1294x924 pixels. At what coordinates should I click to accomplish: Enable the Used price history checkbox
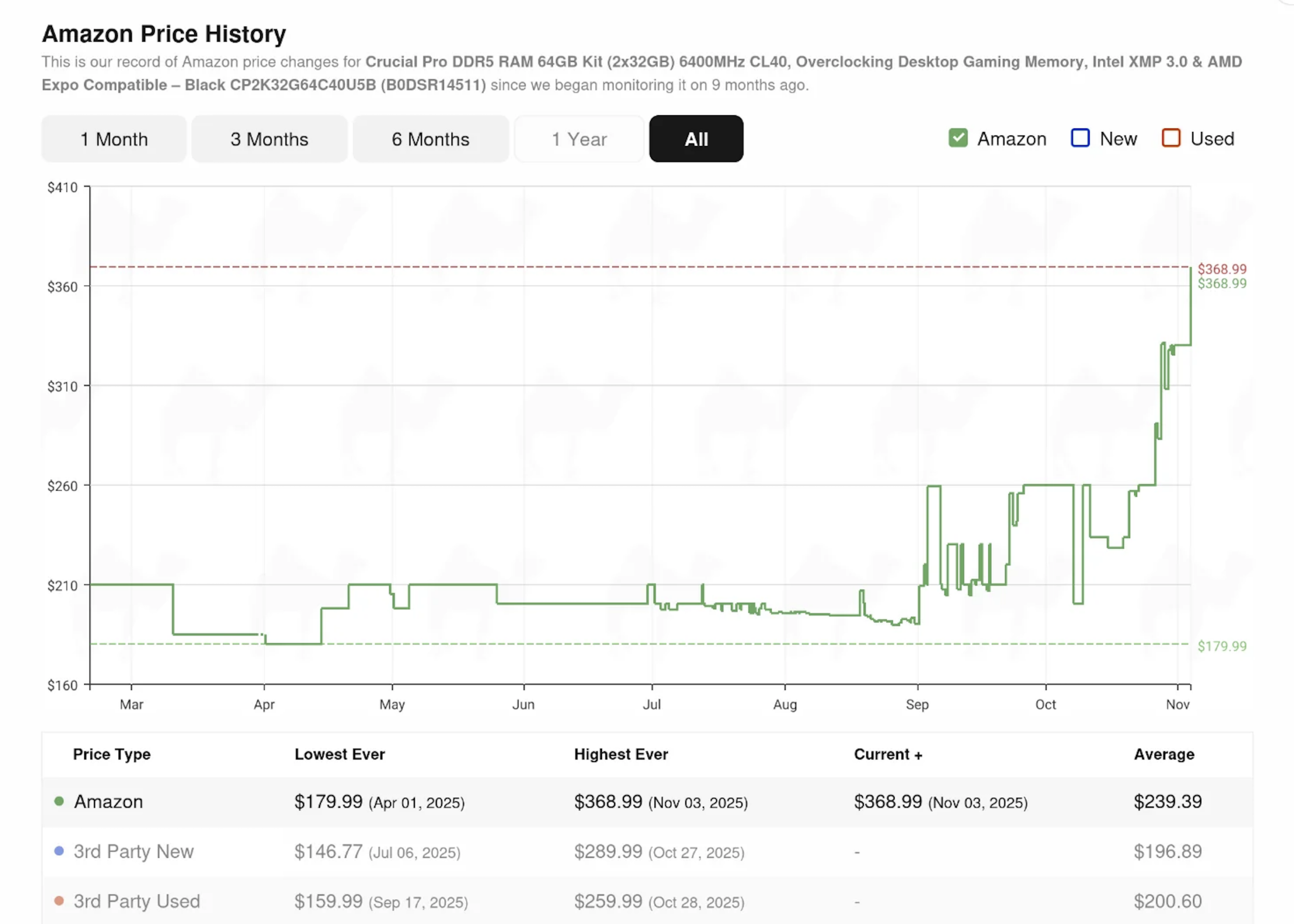1171,137
